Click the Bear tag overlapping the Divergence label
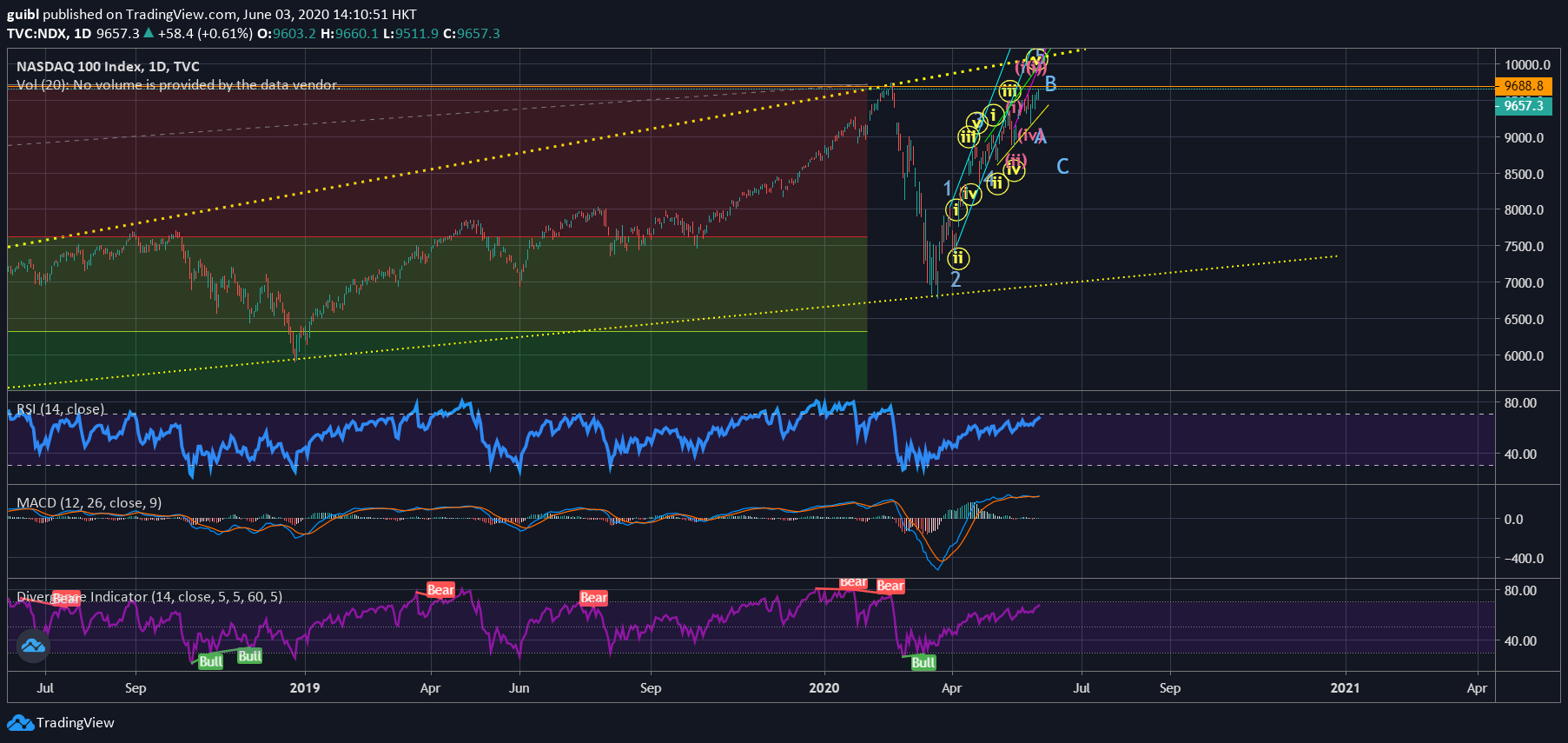Viewport: 1568px width, 743px height. pos(66,598)
